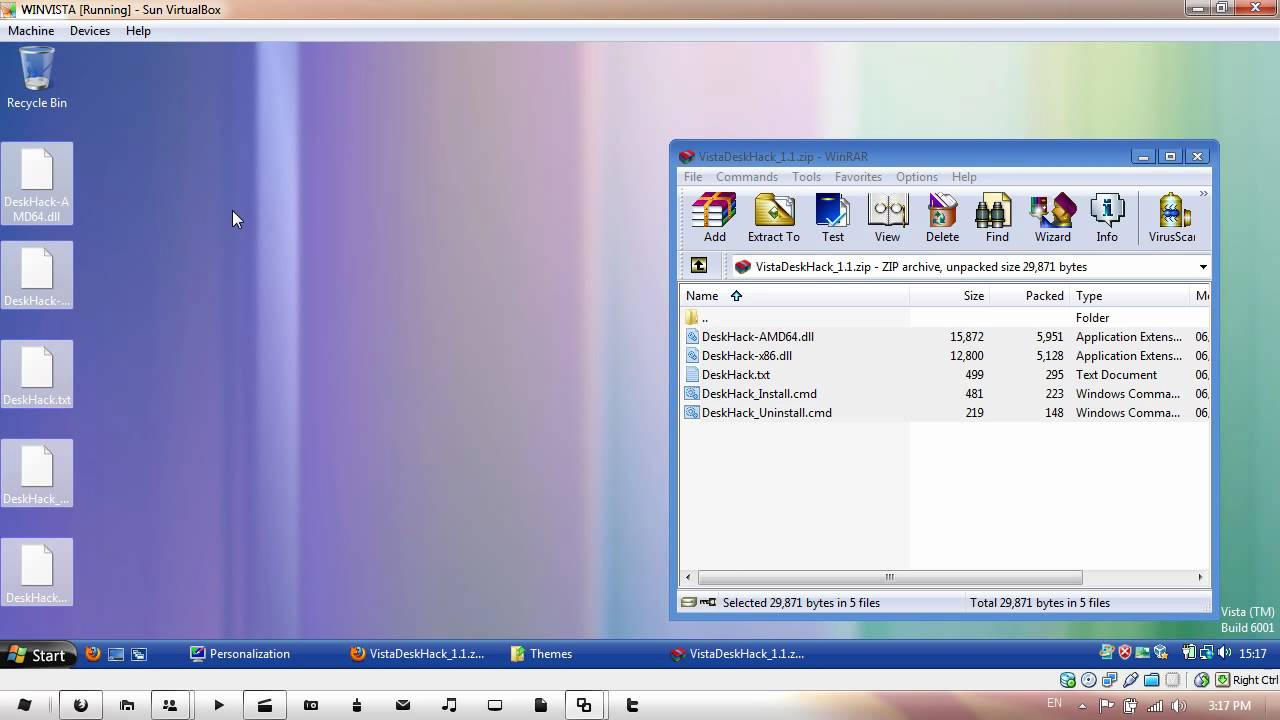The image size is (1280, 720).
Task: Click the Add toolbar icon in WinRAR
Action: [714, 218]
